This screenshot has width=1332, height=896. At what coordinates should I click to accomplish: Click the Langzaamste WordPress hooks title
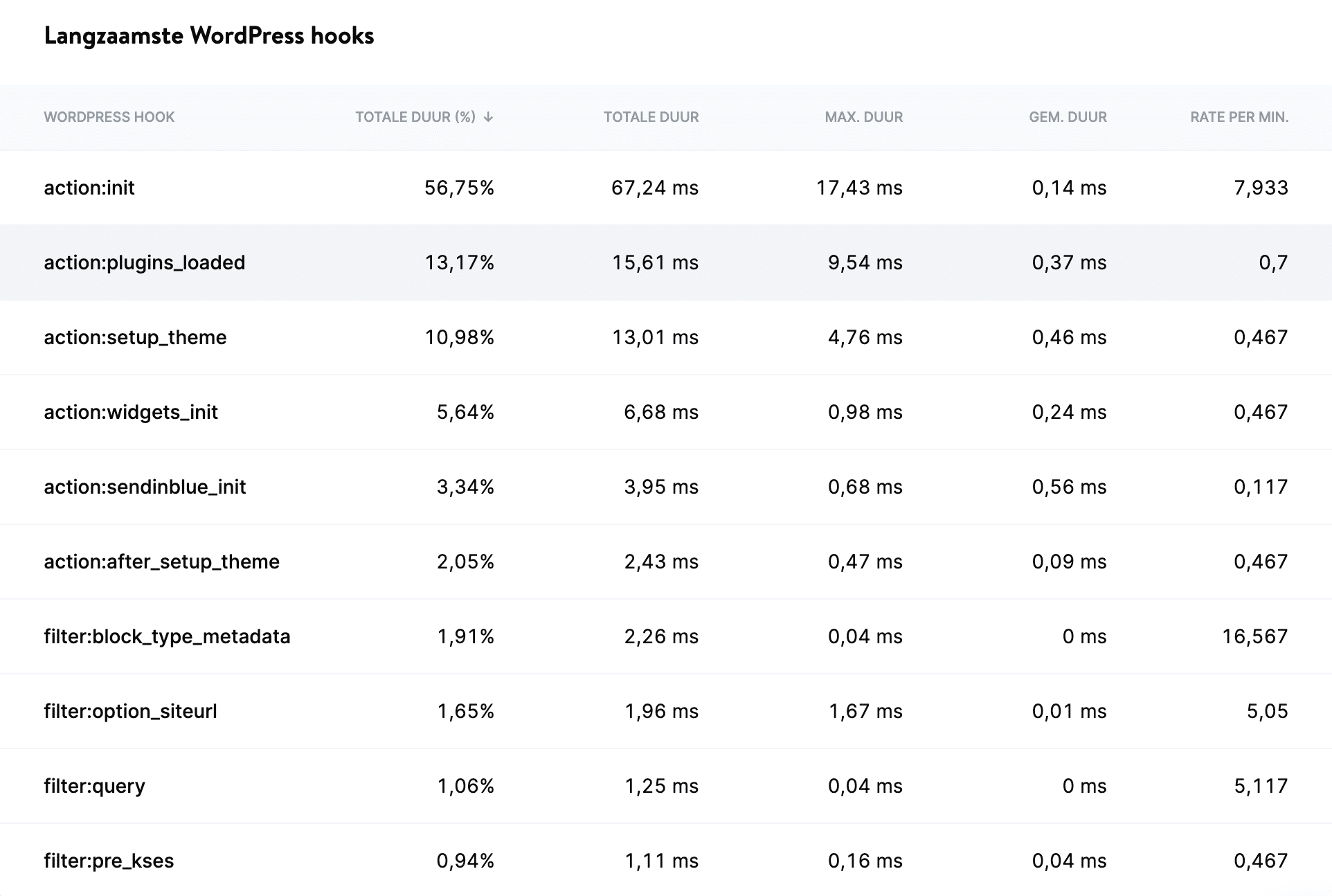pos(208,36)
